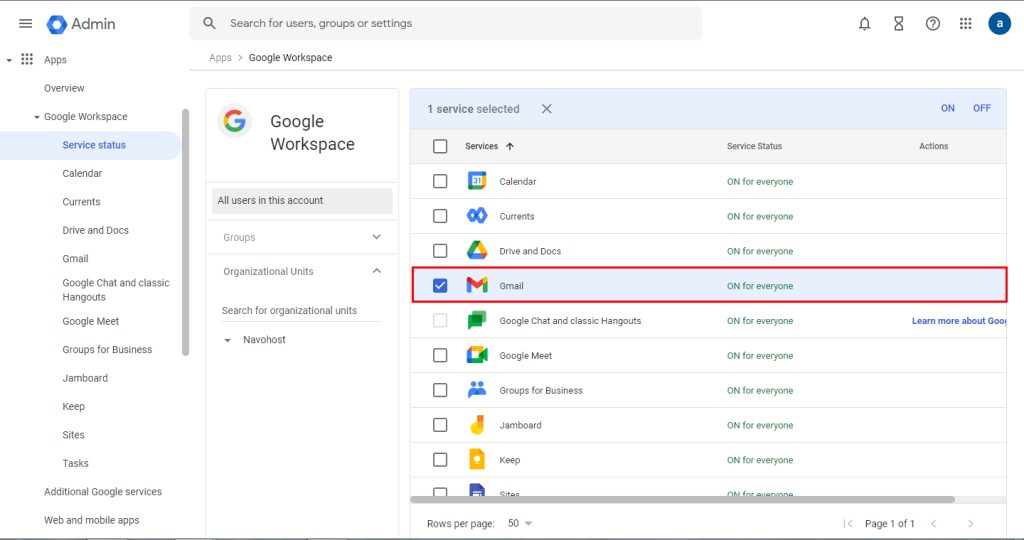Uncheck the Gmail row checkbox
The image size is (1024, 540).
[440, 285]
